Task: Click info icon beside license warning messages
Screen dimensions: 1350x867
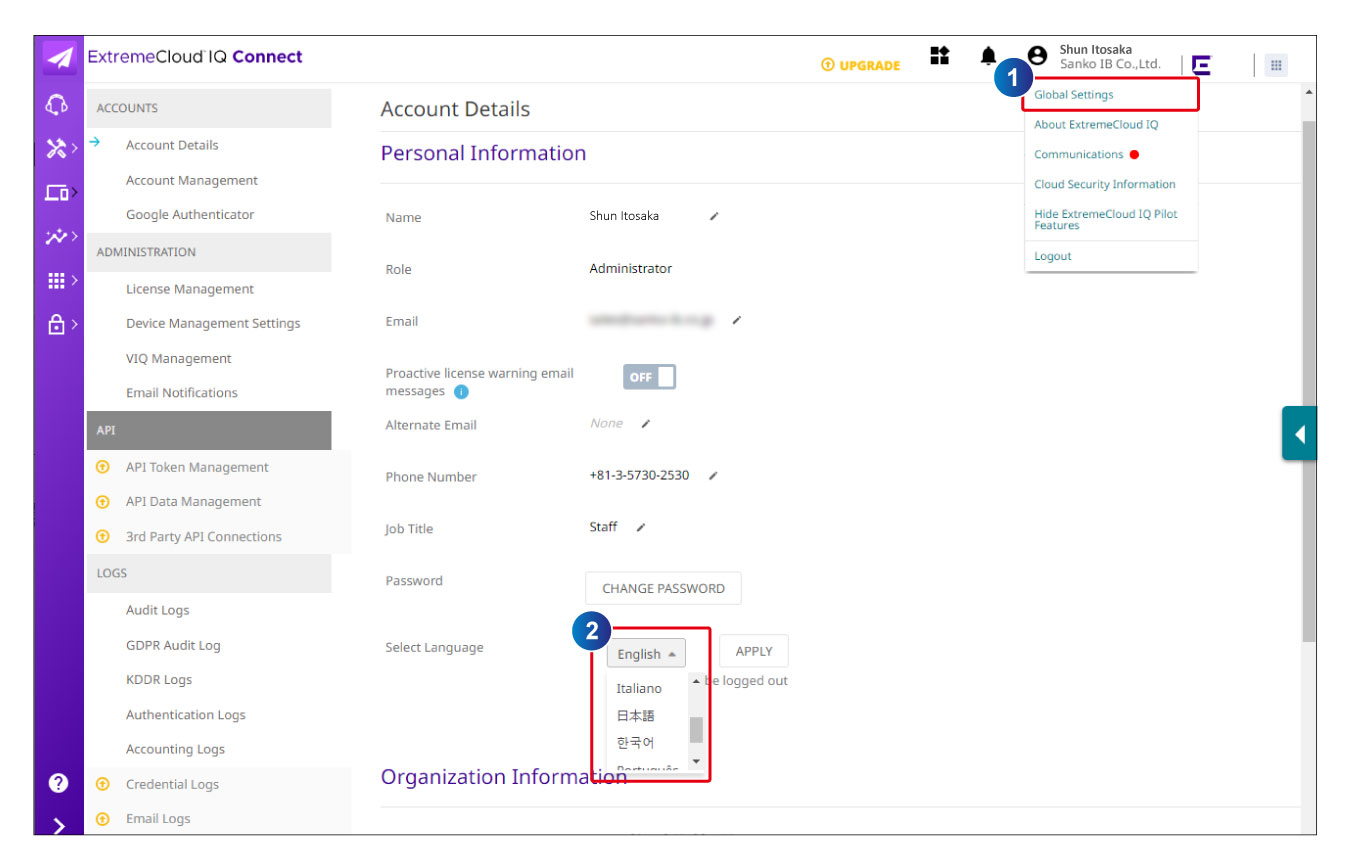Action: 461,392
